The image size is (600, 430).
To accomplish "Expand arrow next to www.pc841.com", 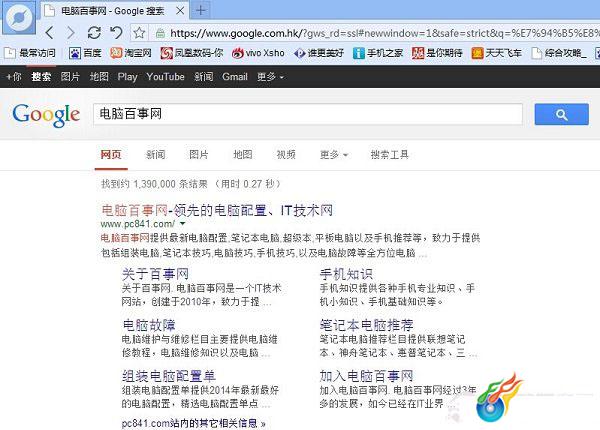I will (183, 223).
